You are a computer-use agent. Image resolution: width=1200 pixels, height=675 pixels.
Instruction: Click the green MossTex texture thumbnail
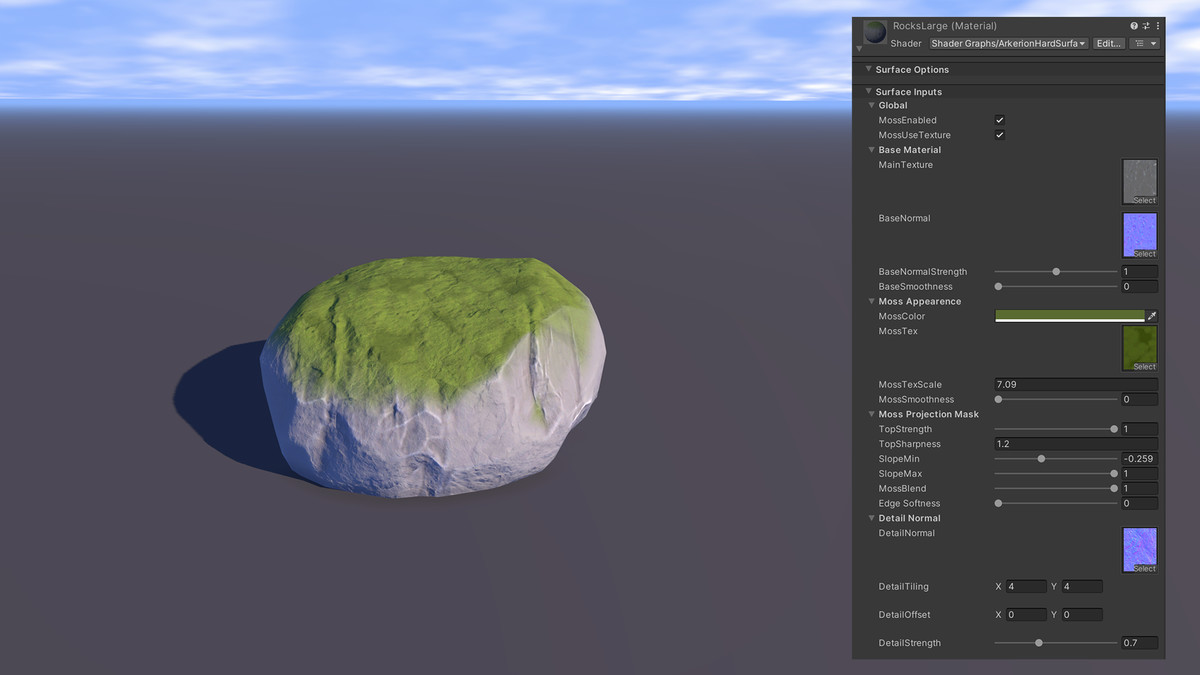coord(1139,345)
